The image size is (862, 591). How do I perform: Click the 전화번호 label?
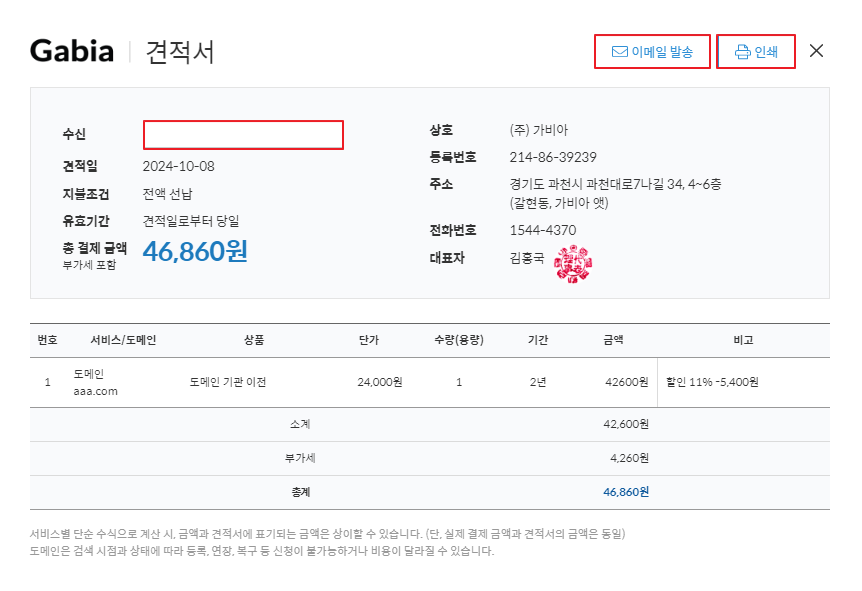(453, 230)
